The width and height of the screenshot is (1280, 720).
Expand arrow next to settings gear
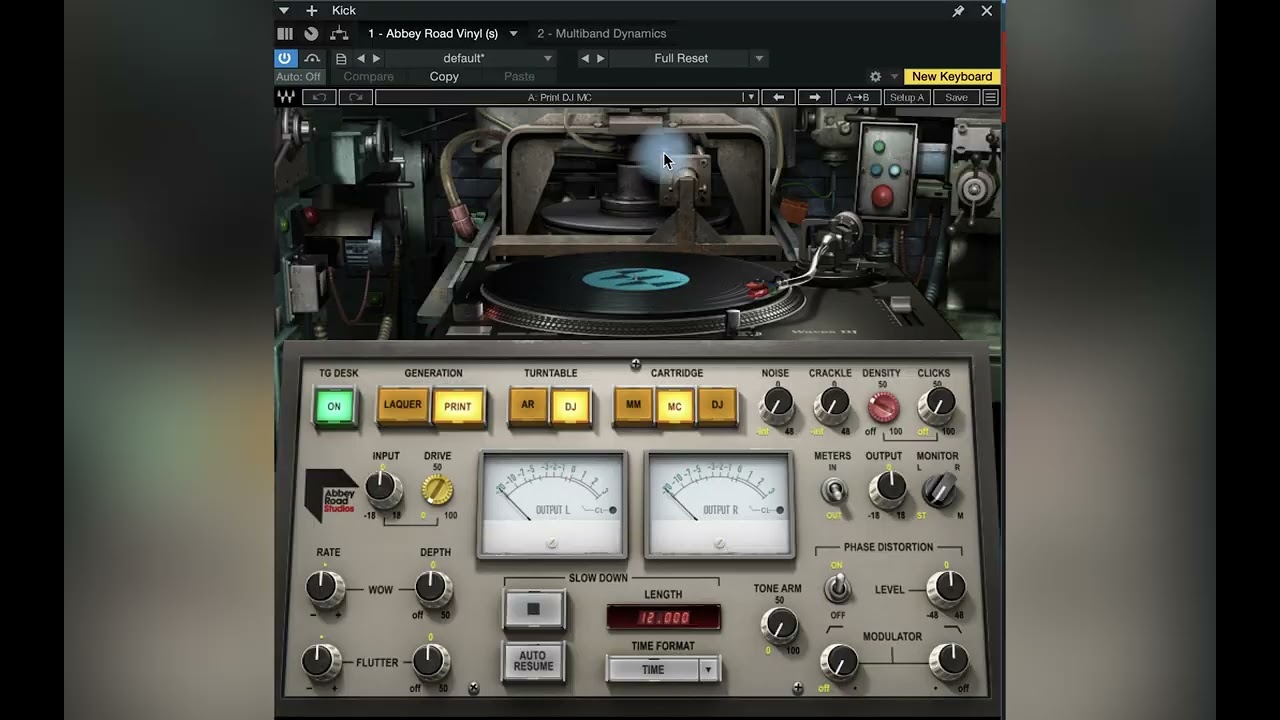coord(893,76)
